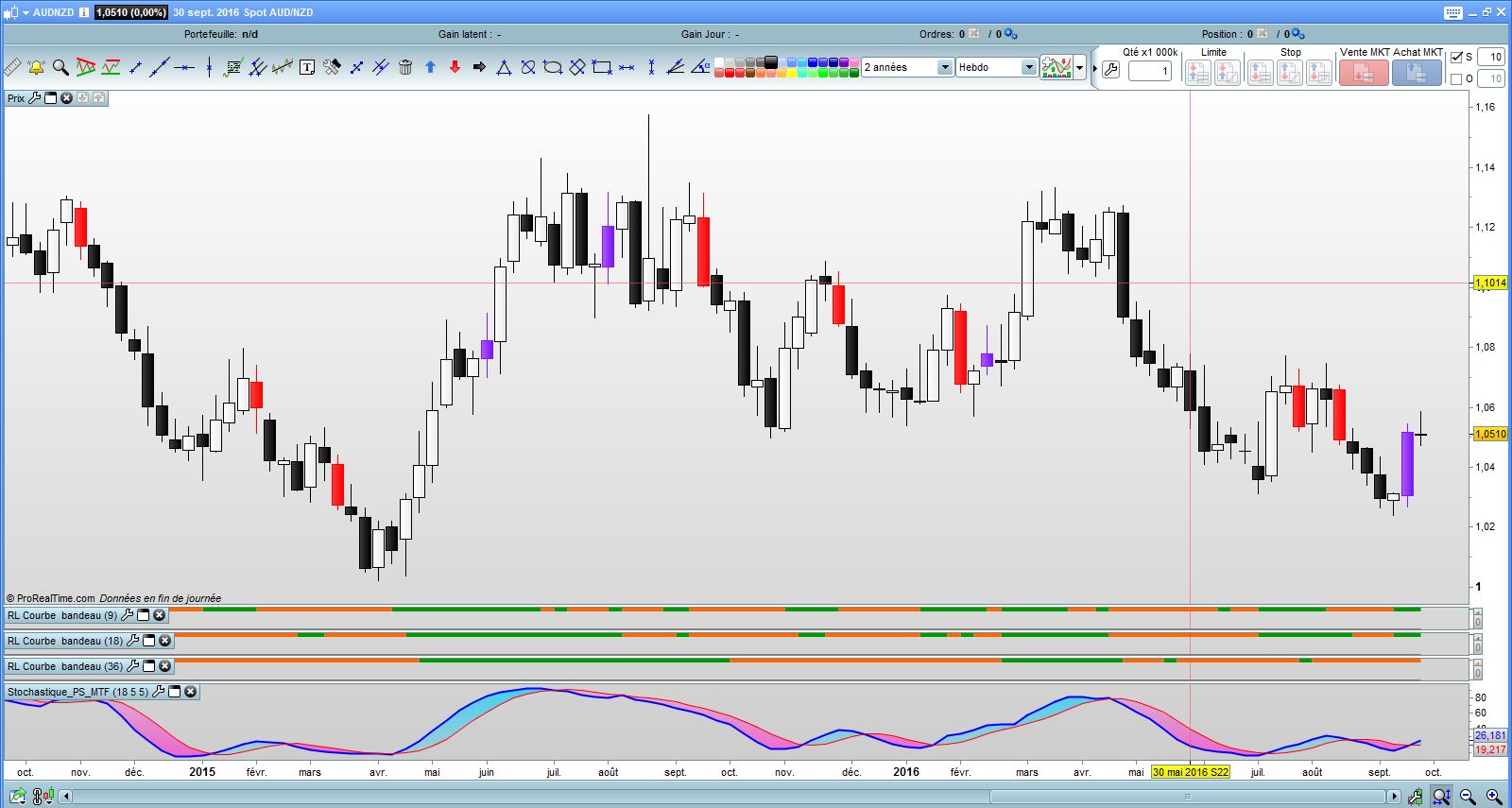
Task: Open the trading panel wrench settings
Action: click(1111, 70)
